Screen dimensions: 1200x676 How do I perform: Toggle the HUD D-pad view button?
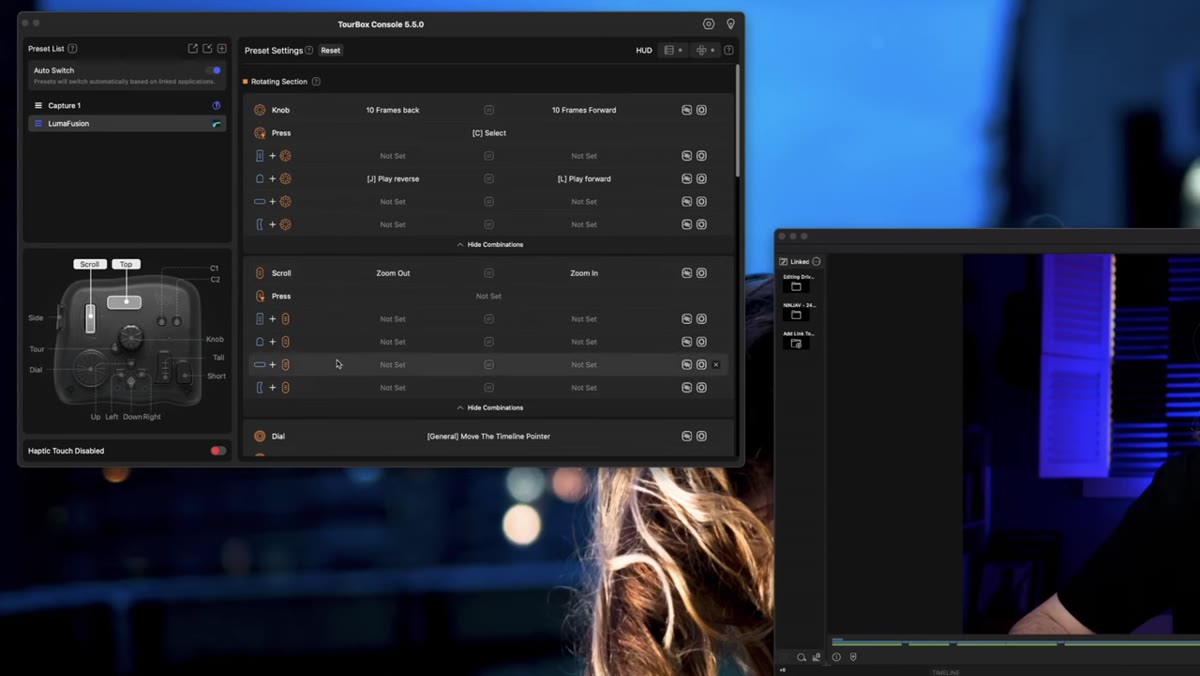pyautogui.click(x=704, y=50)
